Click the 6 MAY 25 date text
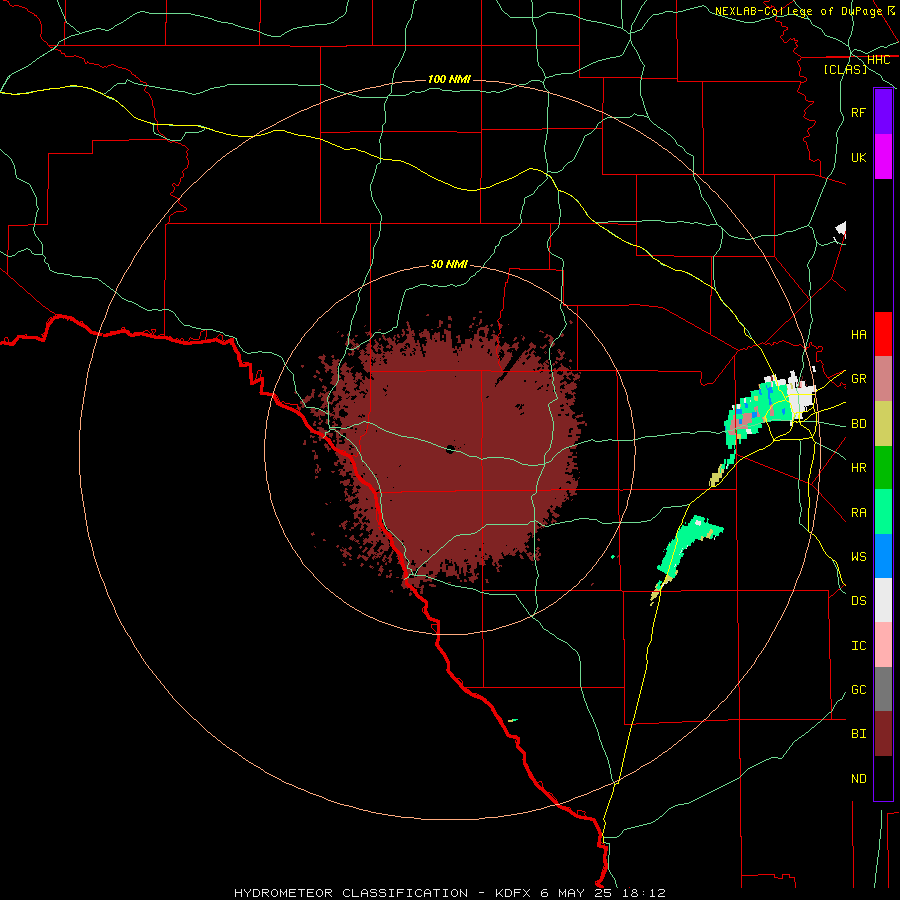The height and width of the screenshot is (900, 900). coord(578,893)
